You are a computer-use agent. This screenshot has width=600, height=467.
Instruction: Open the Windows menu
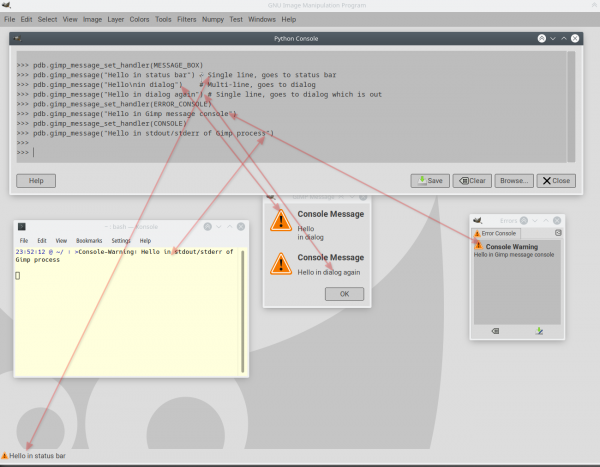[262, 19]
